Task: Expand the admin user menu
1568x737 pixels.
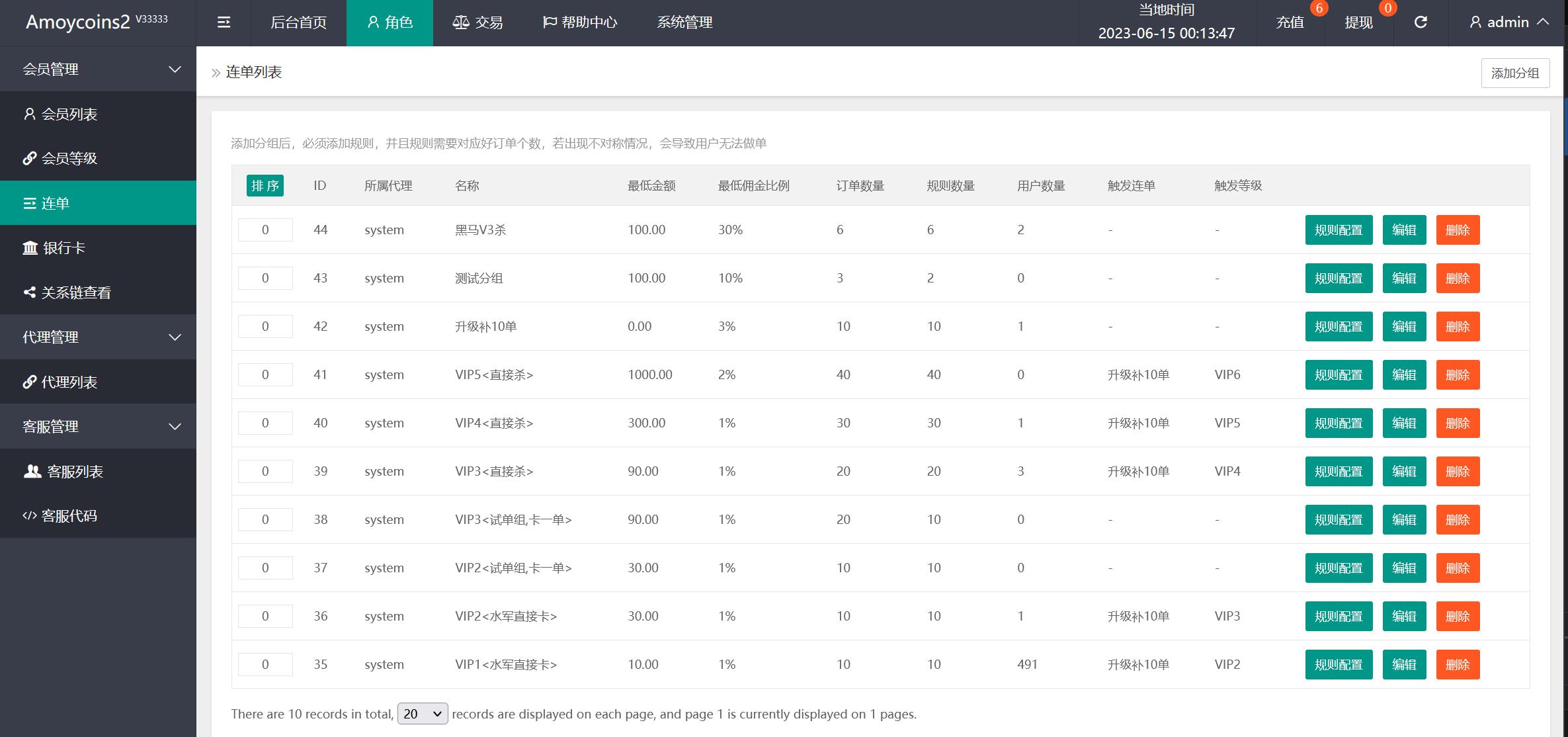Action: coord(1508,22)
